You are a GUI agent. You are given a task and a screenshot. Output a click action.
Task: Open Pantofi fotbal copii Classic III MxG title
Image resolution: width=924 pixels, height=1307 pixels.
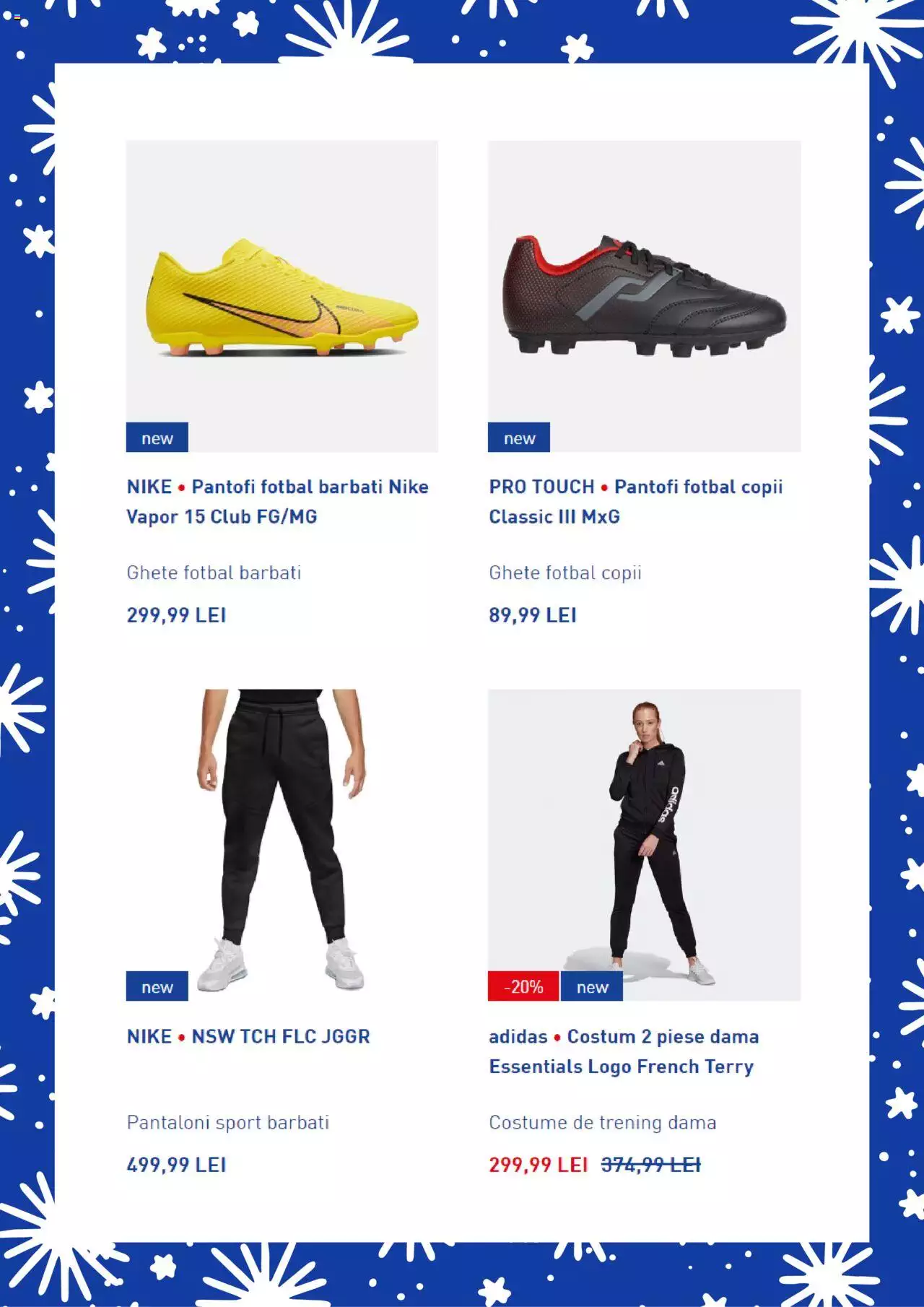636,502
